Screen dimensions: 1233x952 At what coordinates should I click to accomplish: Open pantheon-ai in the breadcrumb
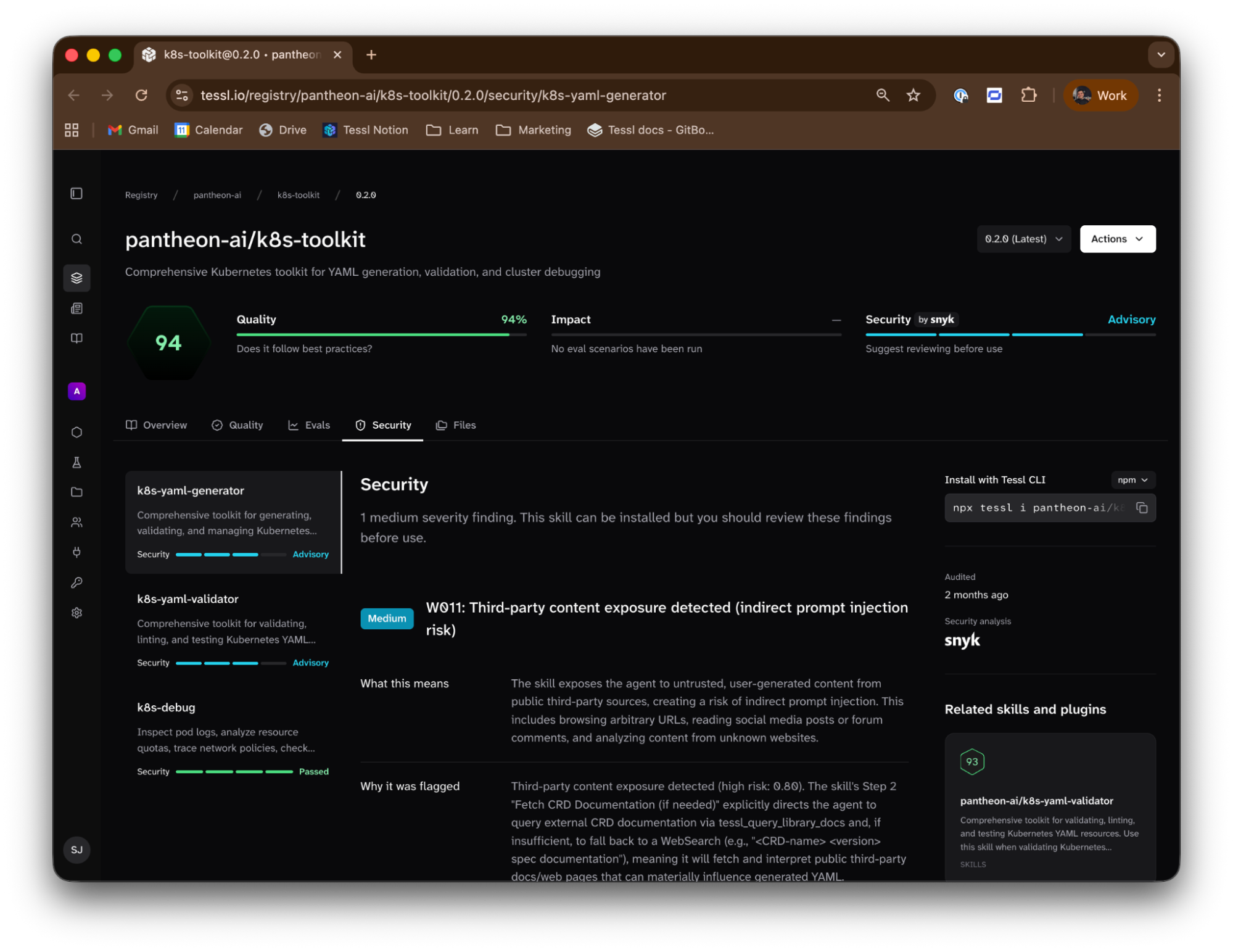click(217, 195)
